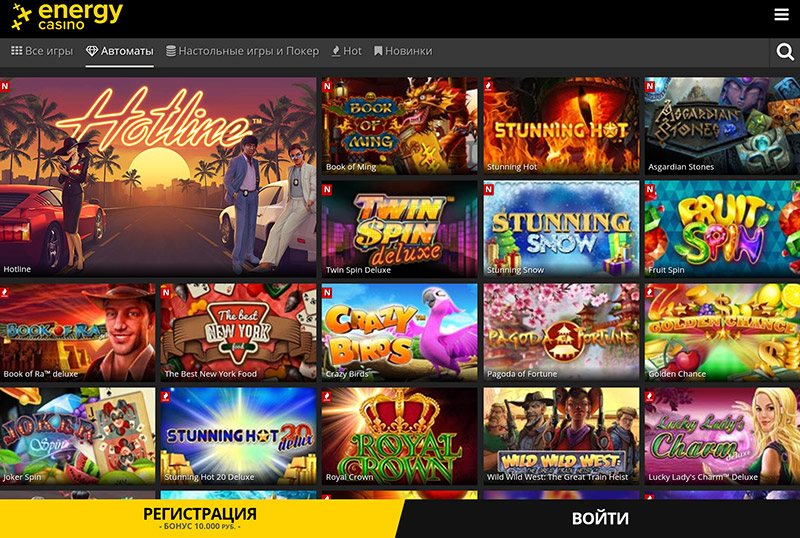Launch Lucky Lady's Charm Deluxe
800x538 pixels.
(x=721, y=435)
